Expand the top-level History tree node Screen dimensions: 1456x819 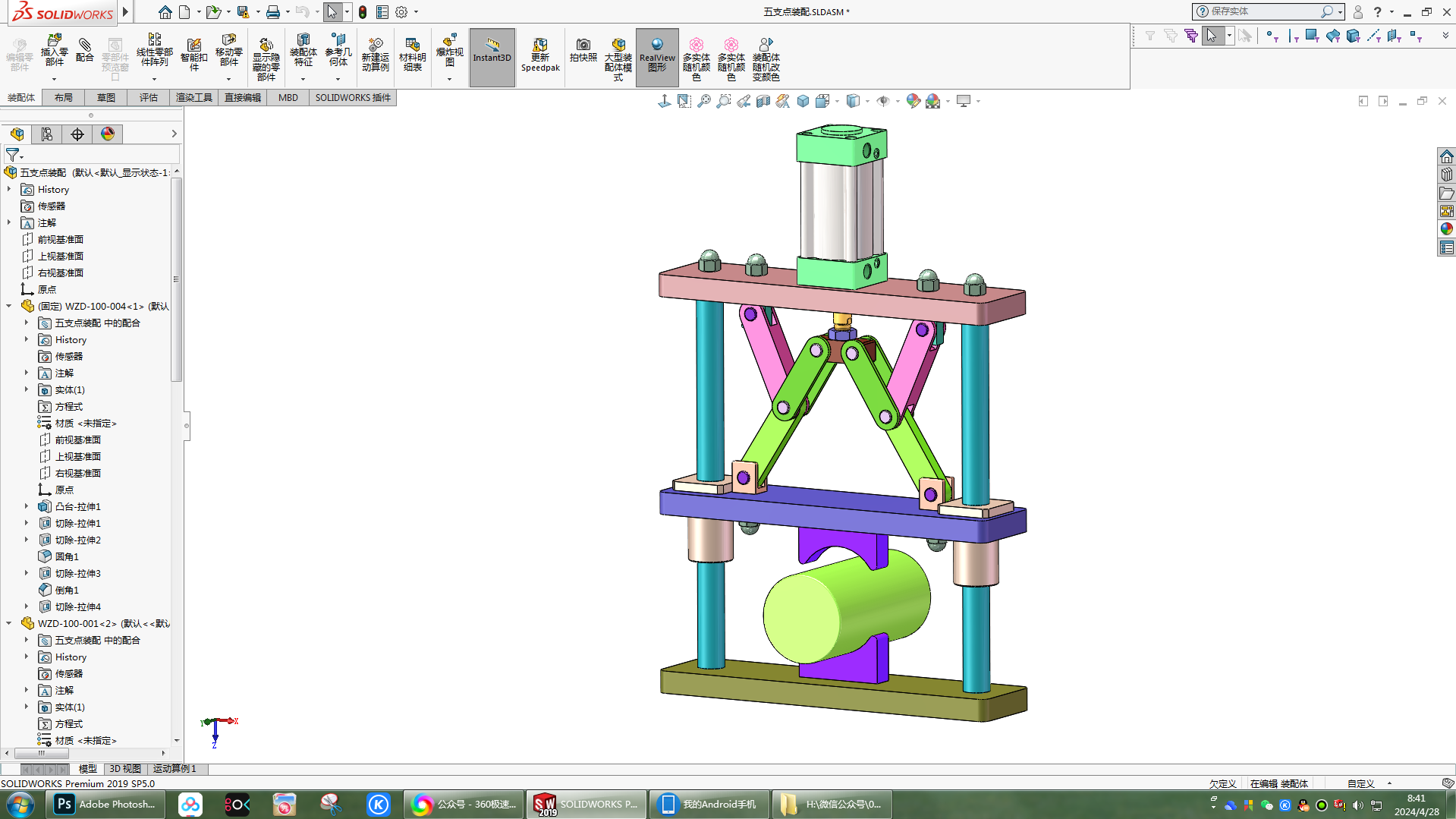tap(9, 190)
